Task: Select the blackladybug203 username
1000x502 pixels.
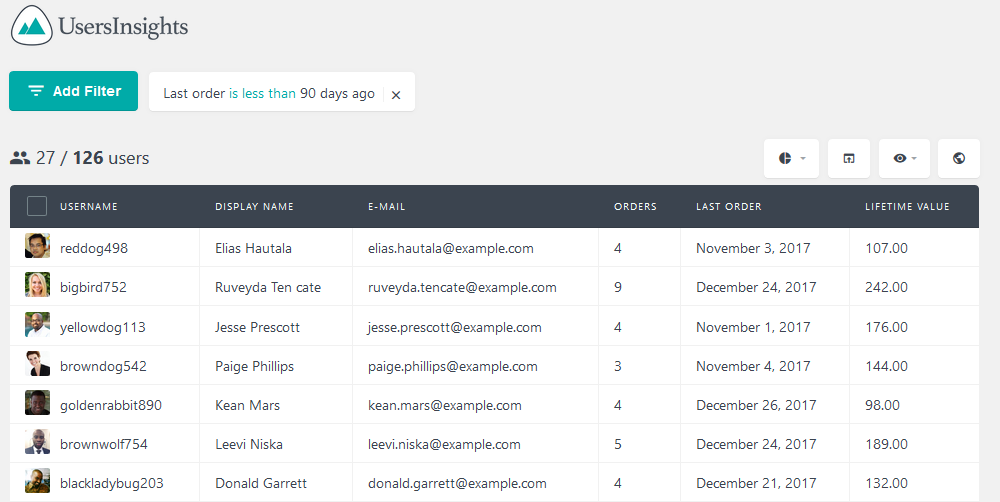Action: 112,484
